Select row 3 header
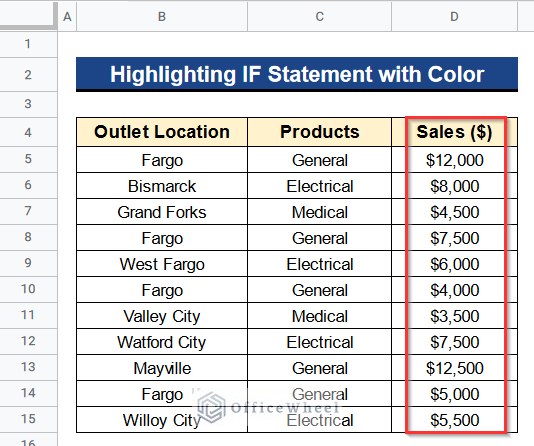This screenshot has width=534, height=446. [x=28, y=104]
